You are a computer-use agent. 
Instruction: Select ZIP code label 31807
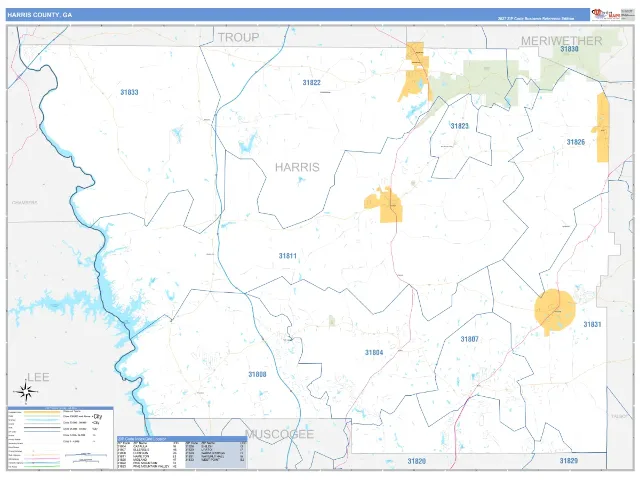pos(469,339)
